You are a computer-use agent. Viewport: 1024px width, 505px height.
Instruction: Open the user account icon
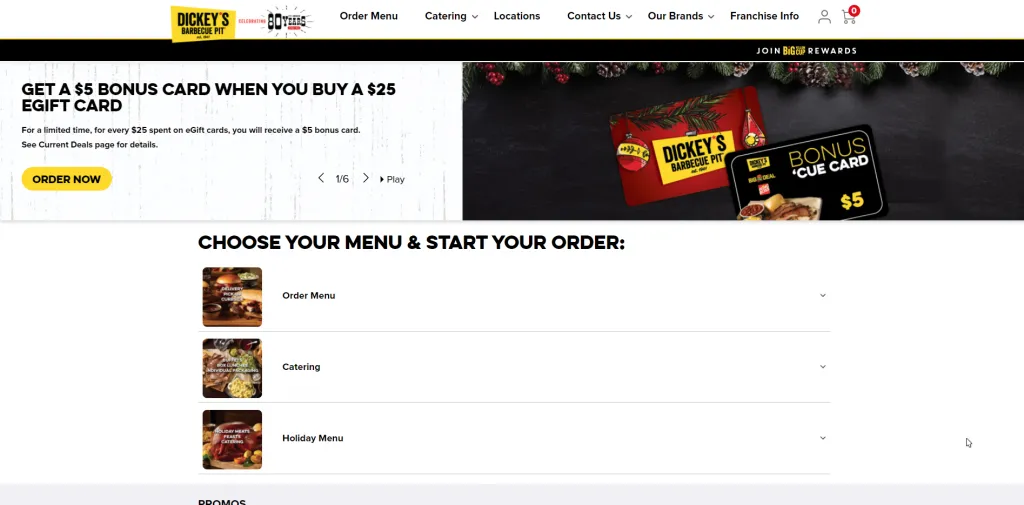click(824, 17)
